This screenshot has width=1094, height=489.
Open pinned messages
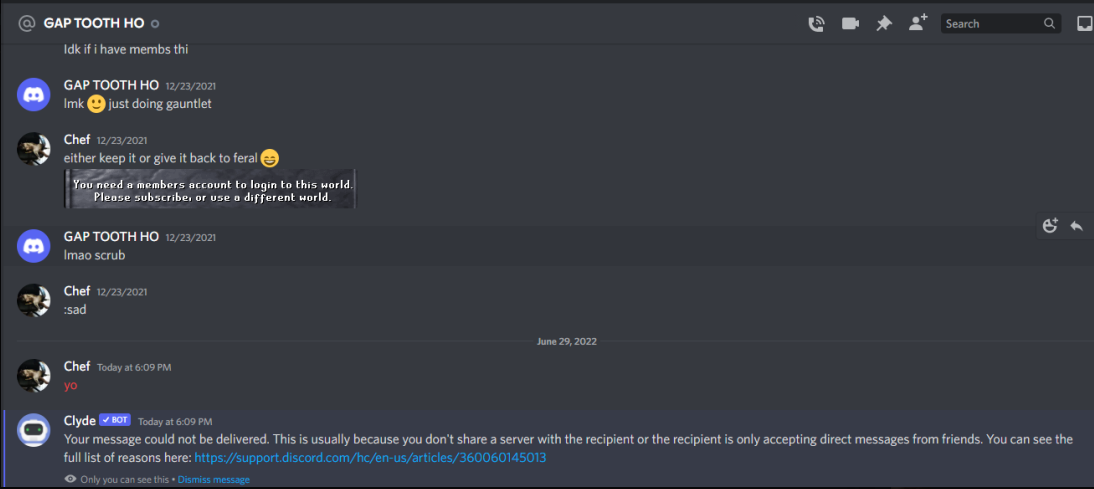point(884,24)
